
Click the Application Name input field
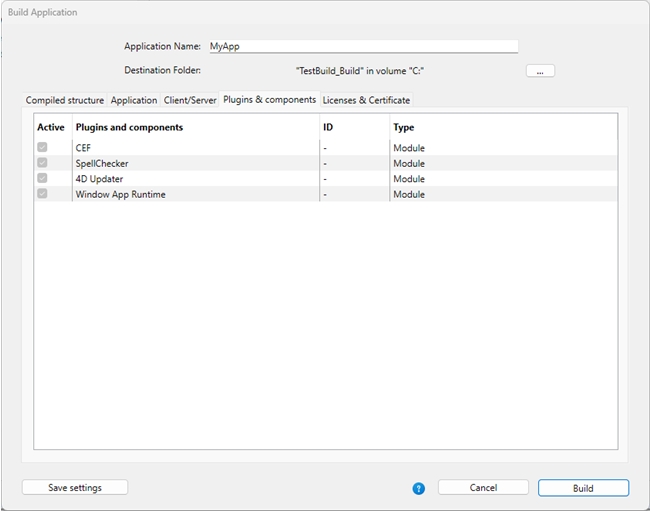(361, 46)
